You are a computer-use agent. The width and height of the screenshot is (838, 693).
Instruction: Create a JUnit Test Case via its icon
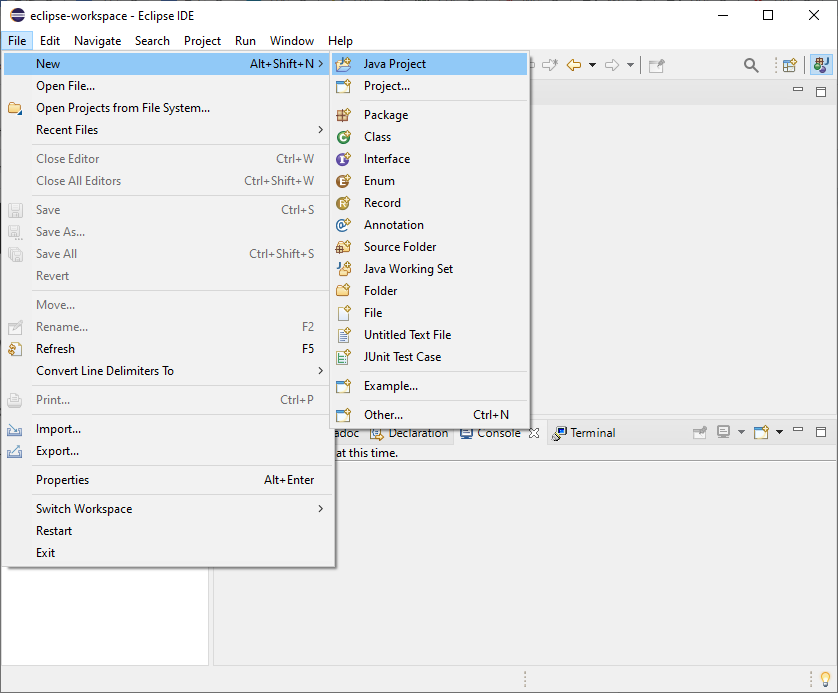click(342, 357)
